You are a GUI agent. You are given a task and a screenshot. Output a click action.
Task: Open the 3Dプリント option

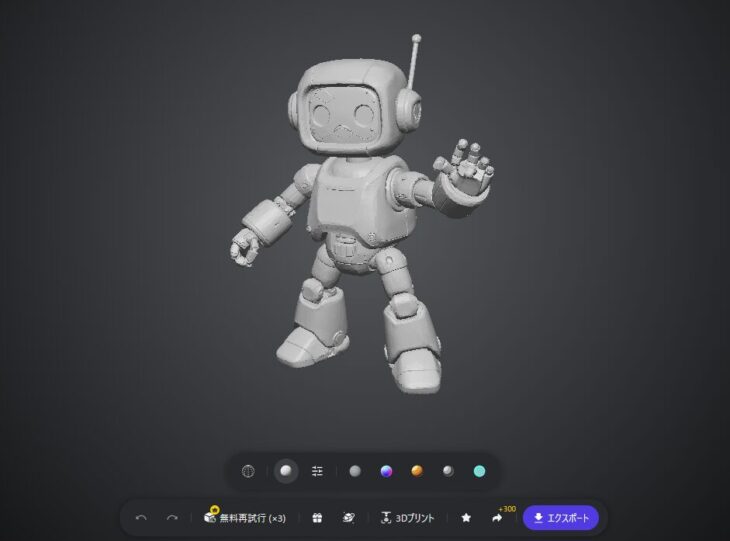407,518
